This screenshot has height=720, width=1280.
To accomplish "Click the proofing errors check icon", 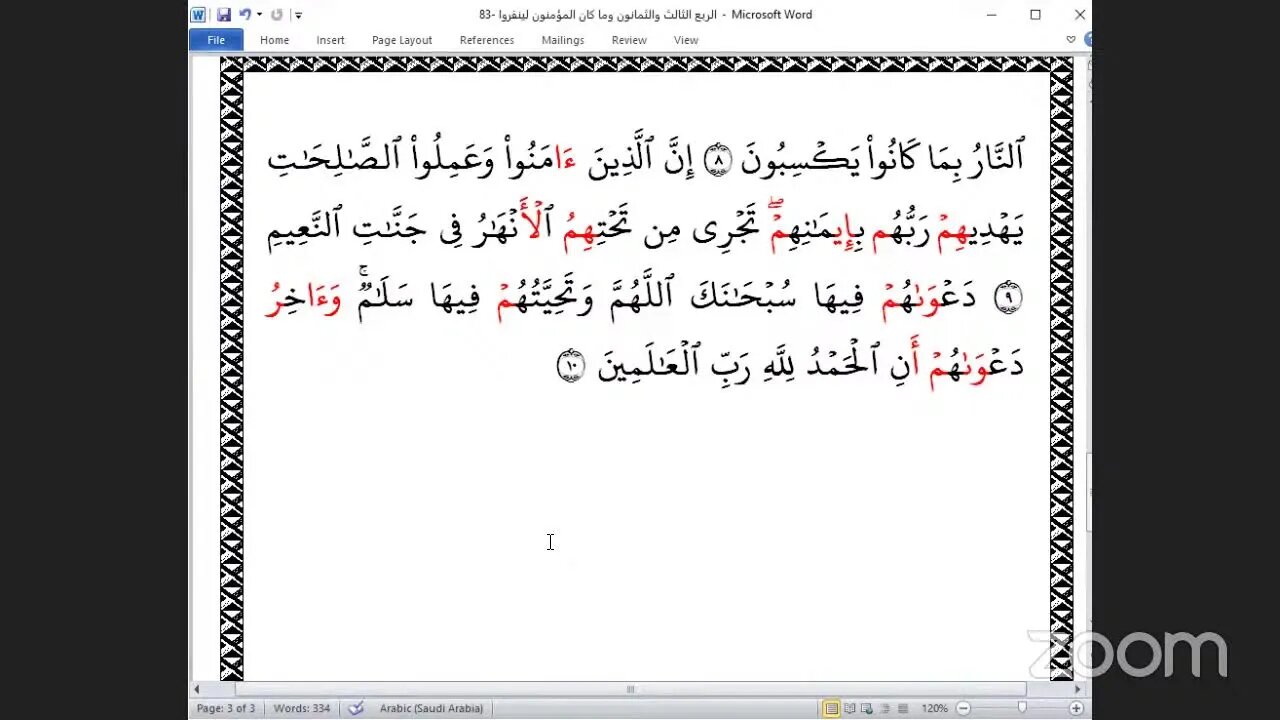I will tap(355, 708).
